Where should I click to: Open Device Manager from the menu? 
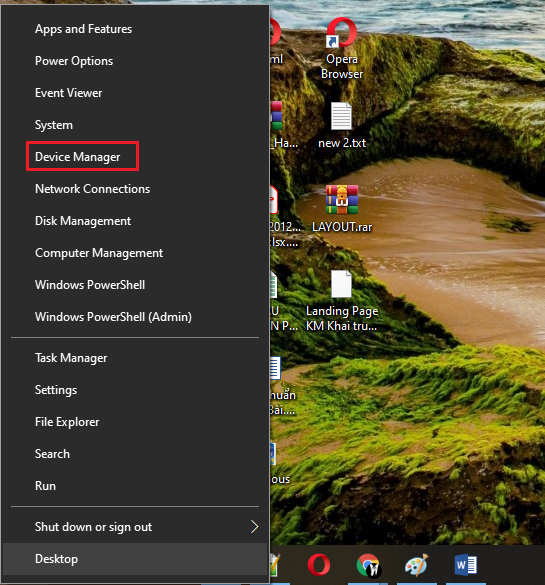[78, 157]
